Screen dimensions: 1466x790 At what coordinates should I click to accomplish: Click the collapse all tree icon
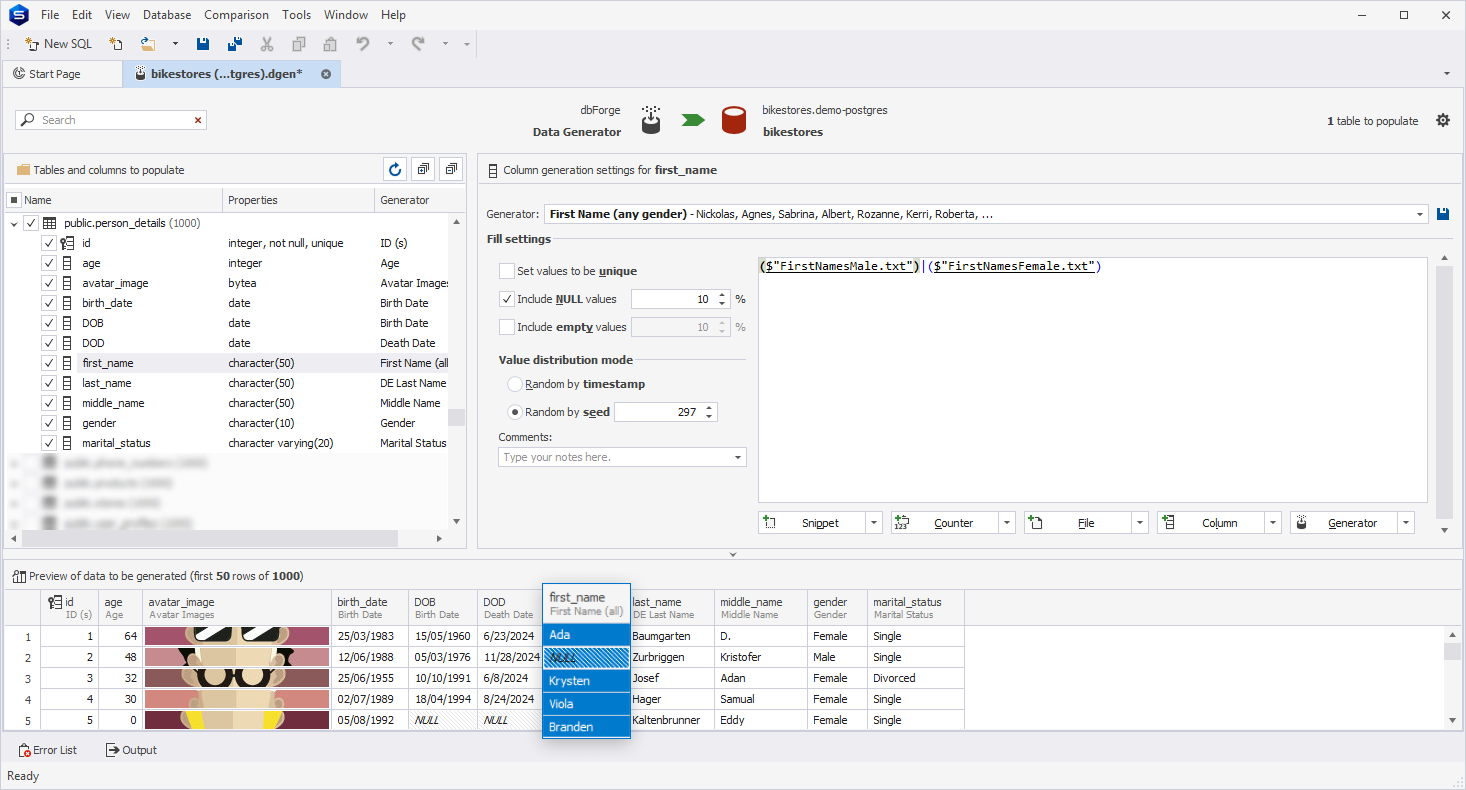coord(451,169)
